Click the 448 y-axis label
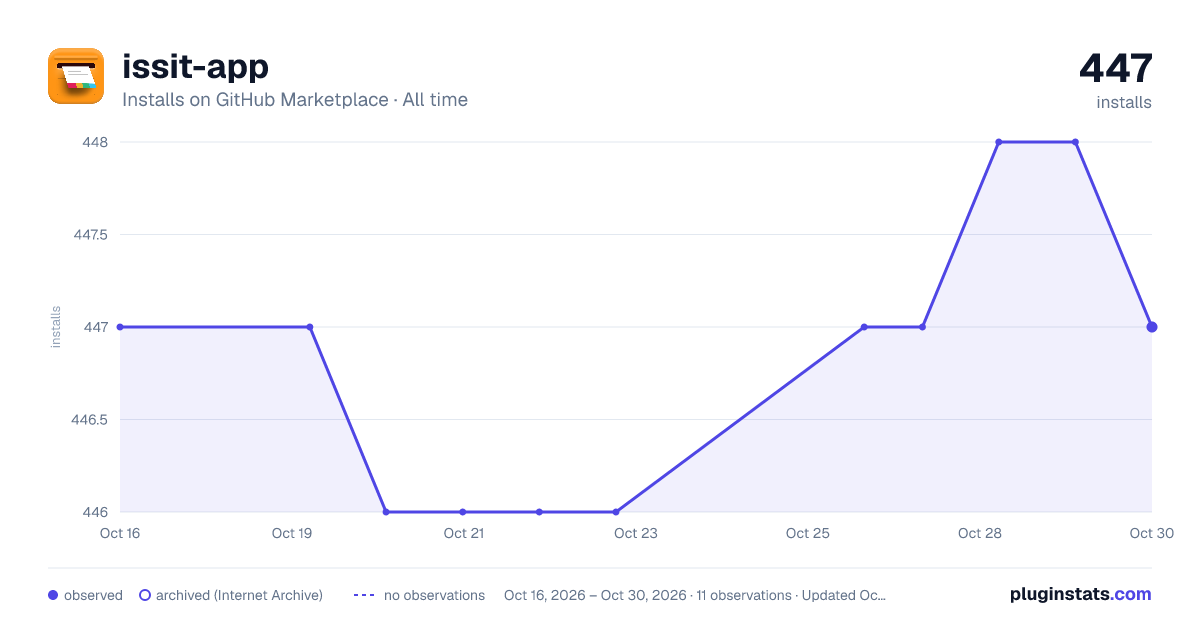Viewport: 1200px width, 630px height. [x=96, y=142]
